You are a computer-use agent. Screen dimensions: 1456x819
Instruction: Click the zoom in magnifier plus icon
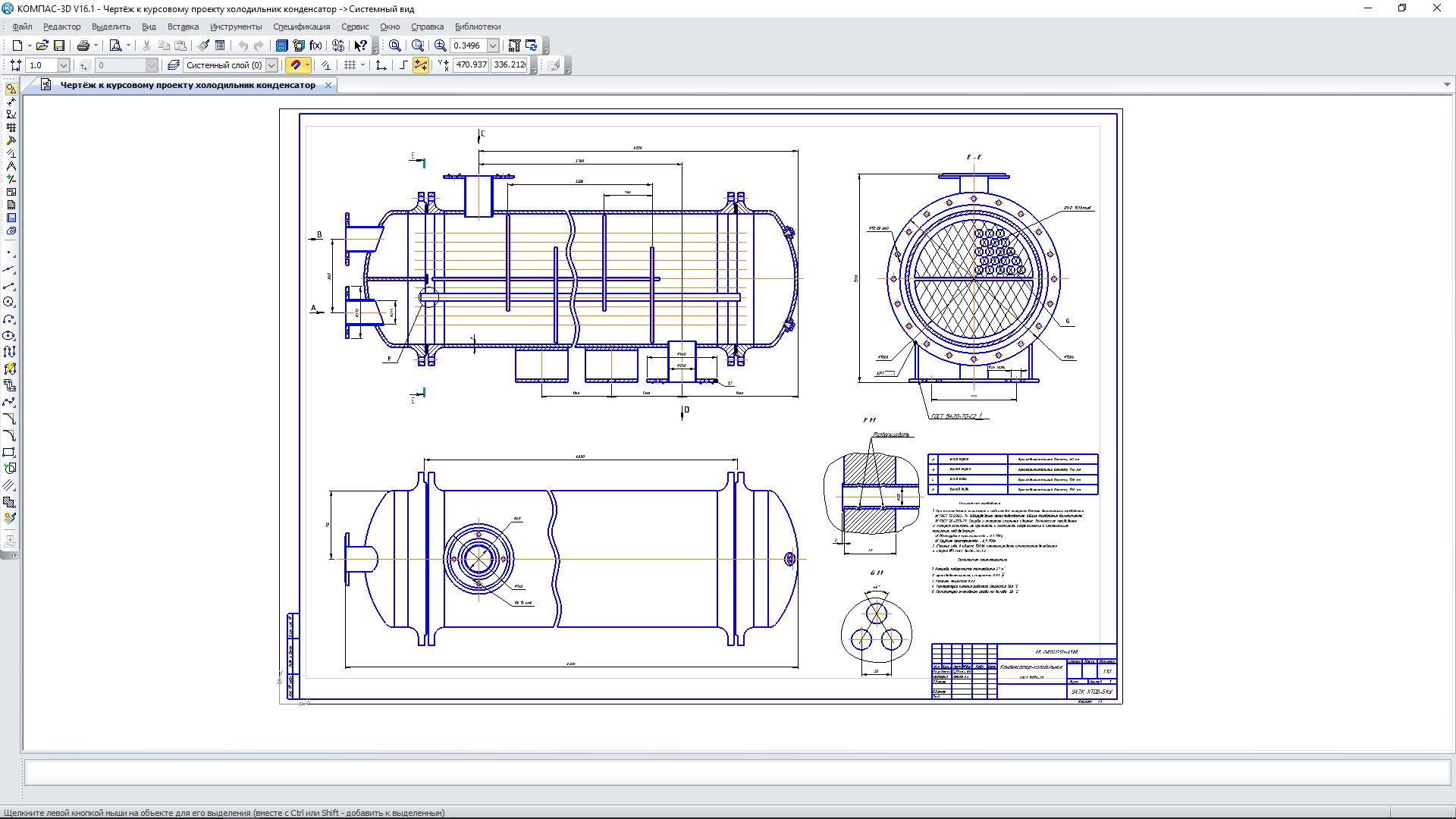[x=440, y=45]
